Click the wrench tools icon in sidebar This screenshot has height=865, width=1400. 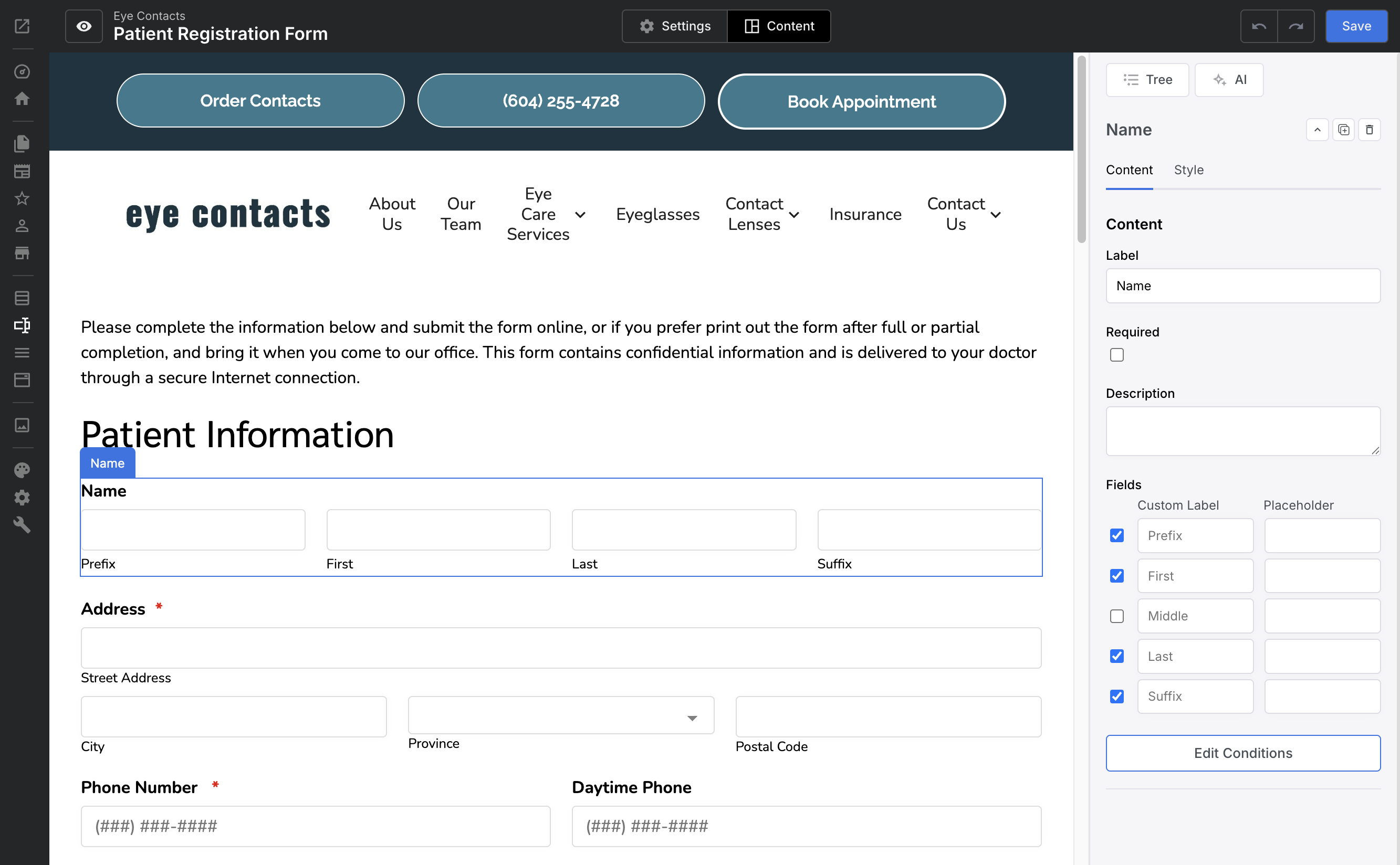22,524
